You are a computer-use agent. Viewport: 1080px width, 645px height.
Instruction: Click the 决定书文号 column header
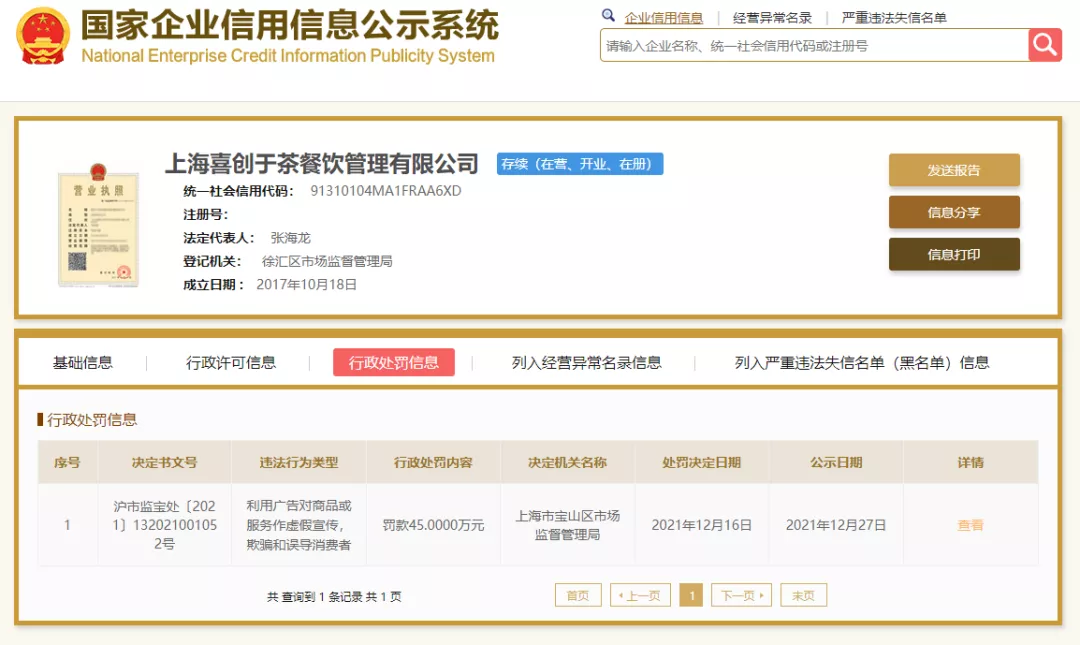(165, 462)
